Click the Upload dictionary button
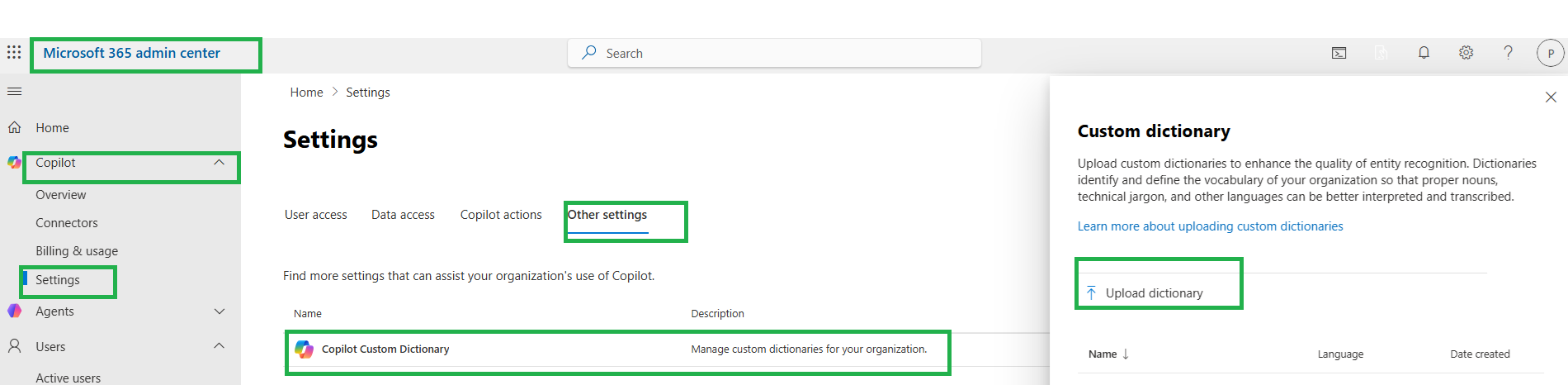Viewport: 1568px width, 385px height. tap(1145, 293)
